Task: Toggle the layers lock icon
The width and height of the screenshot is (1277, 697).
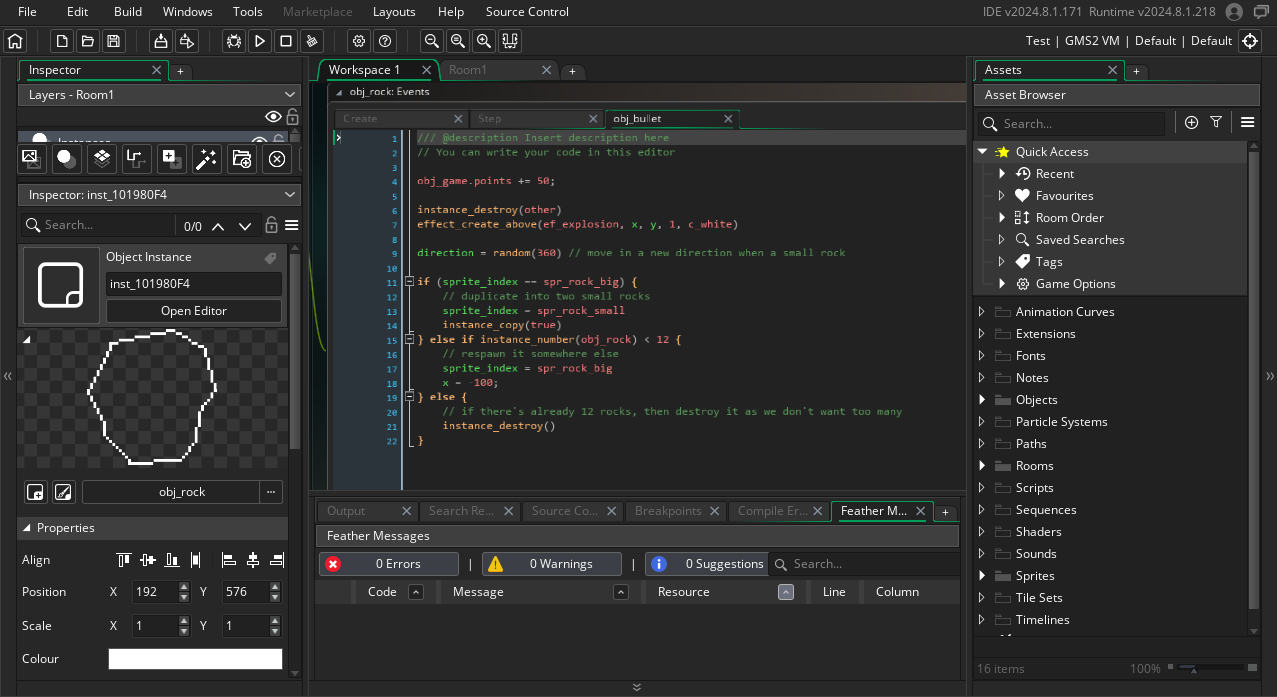Action: [292, 117]
